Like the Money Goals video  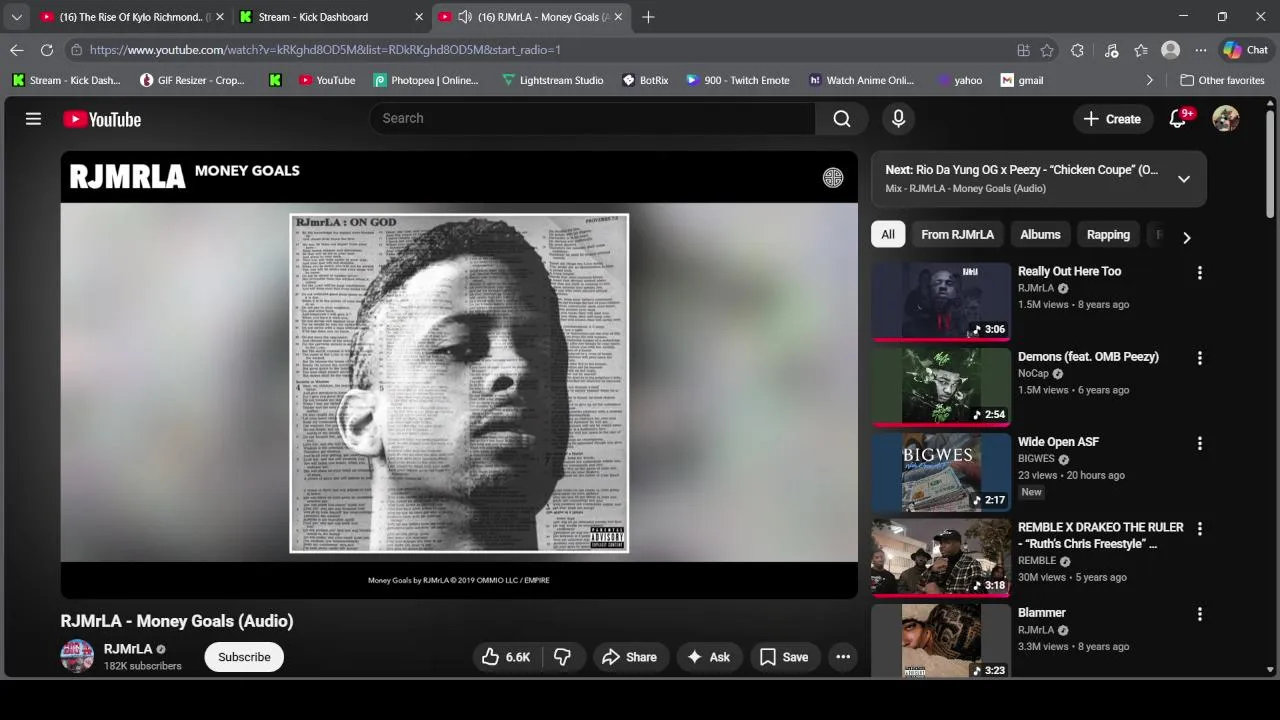pyautogui.click(x=505, y=657)
